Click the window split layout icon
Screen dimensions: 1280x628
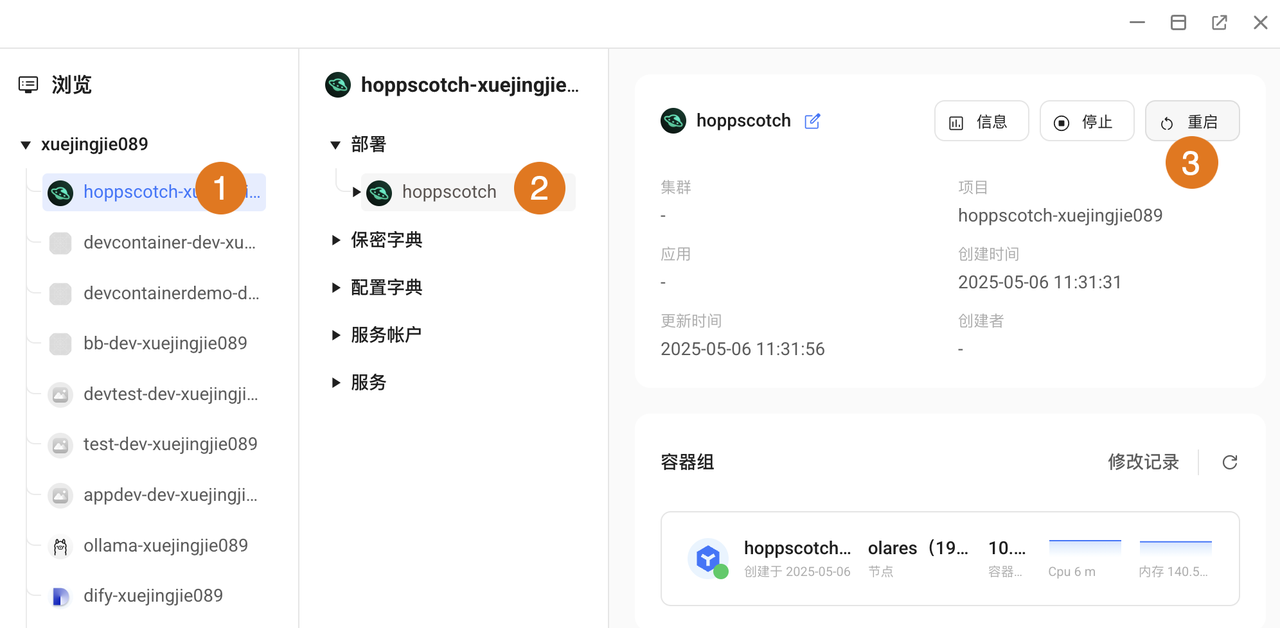(x=1178, y=22)
